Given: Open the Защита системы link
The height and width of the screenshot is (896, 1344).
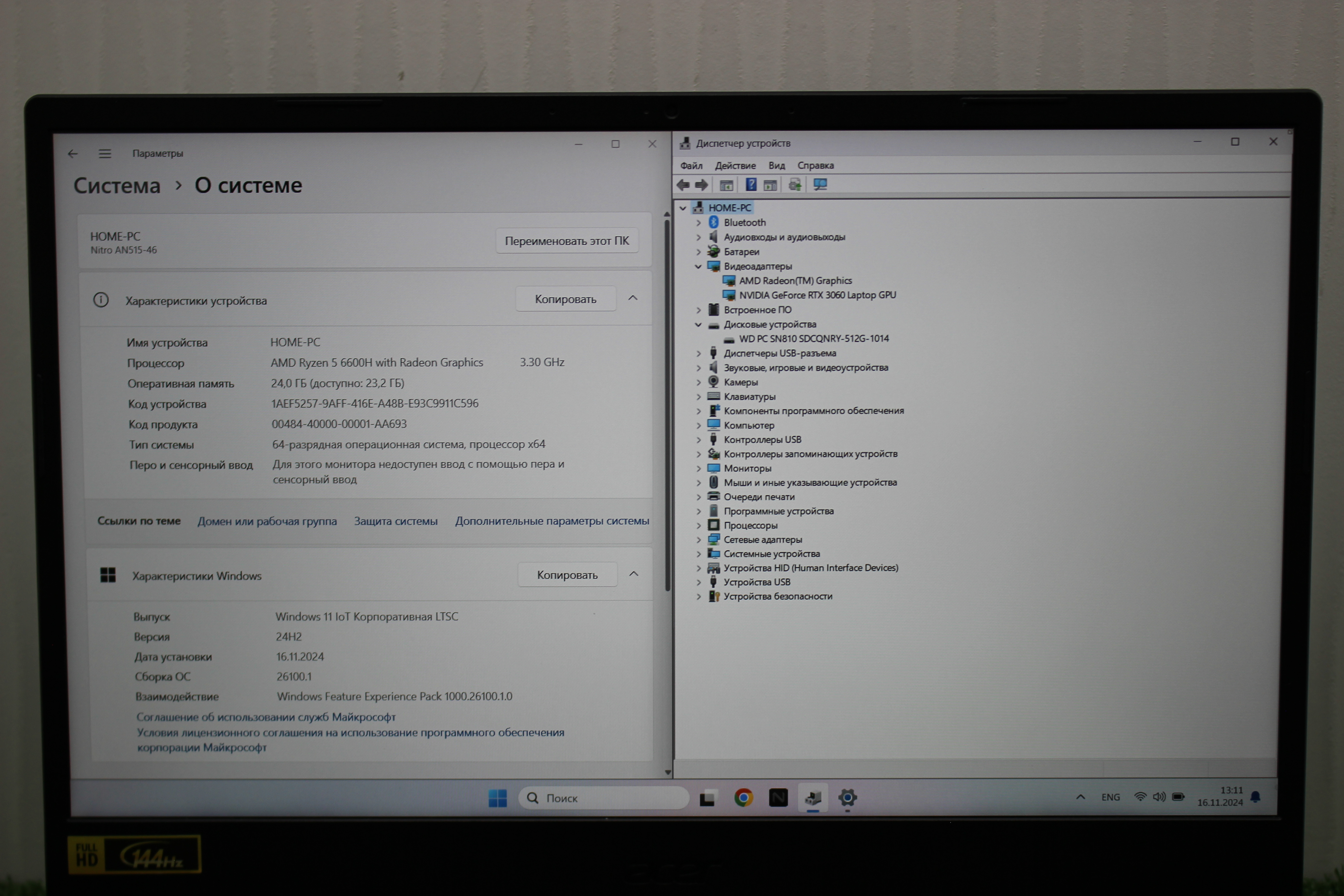Looking at the screenshot, I should 395,521.
